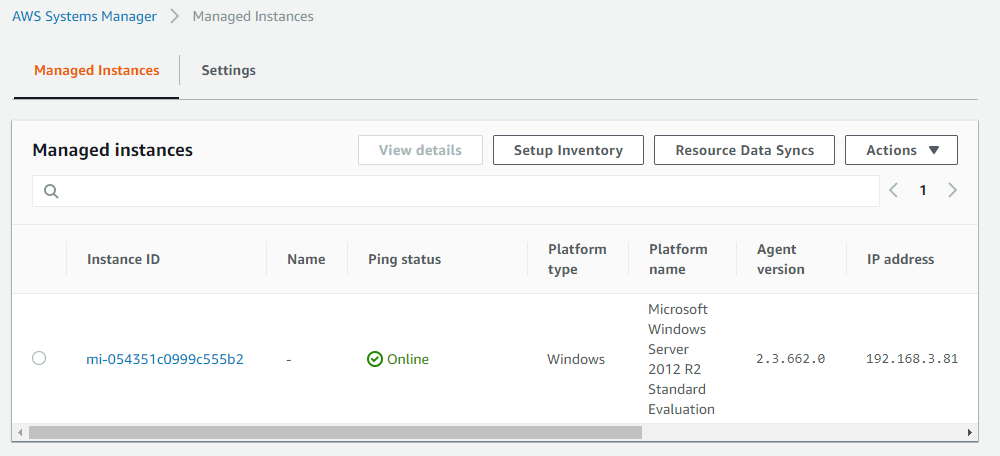Viewport: 1000px width, 456px height.
Task: Open the AWS Systems Manager breadcrumb link
Action: [x=84, y=17]
